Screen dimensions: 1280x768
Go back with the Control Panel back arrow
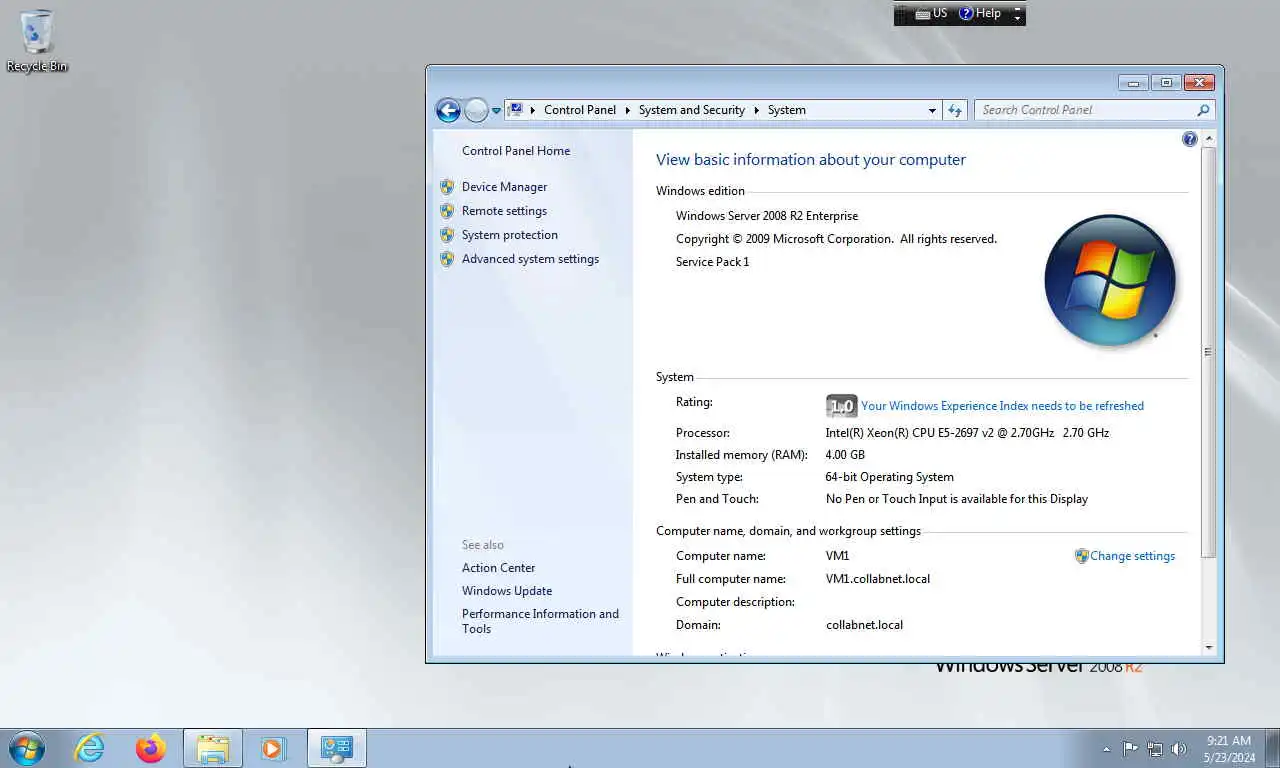click(448, 110)
